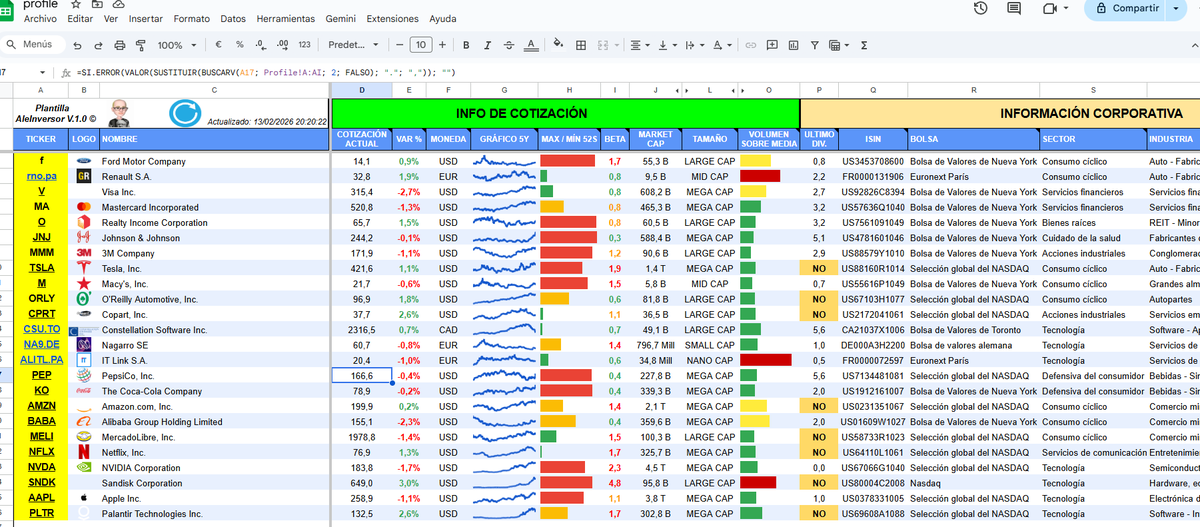Viewport: 1200px width, 527px height.
Task: Open the zoom 100% dropdown
Action: 177,45
